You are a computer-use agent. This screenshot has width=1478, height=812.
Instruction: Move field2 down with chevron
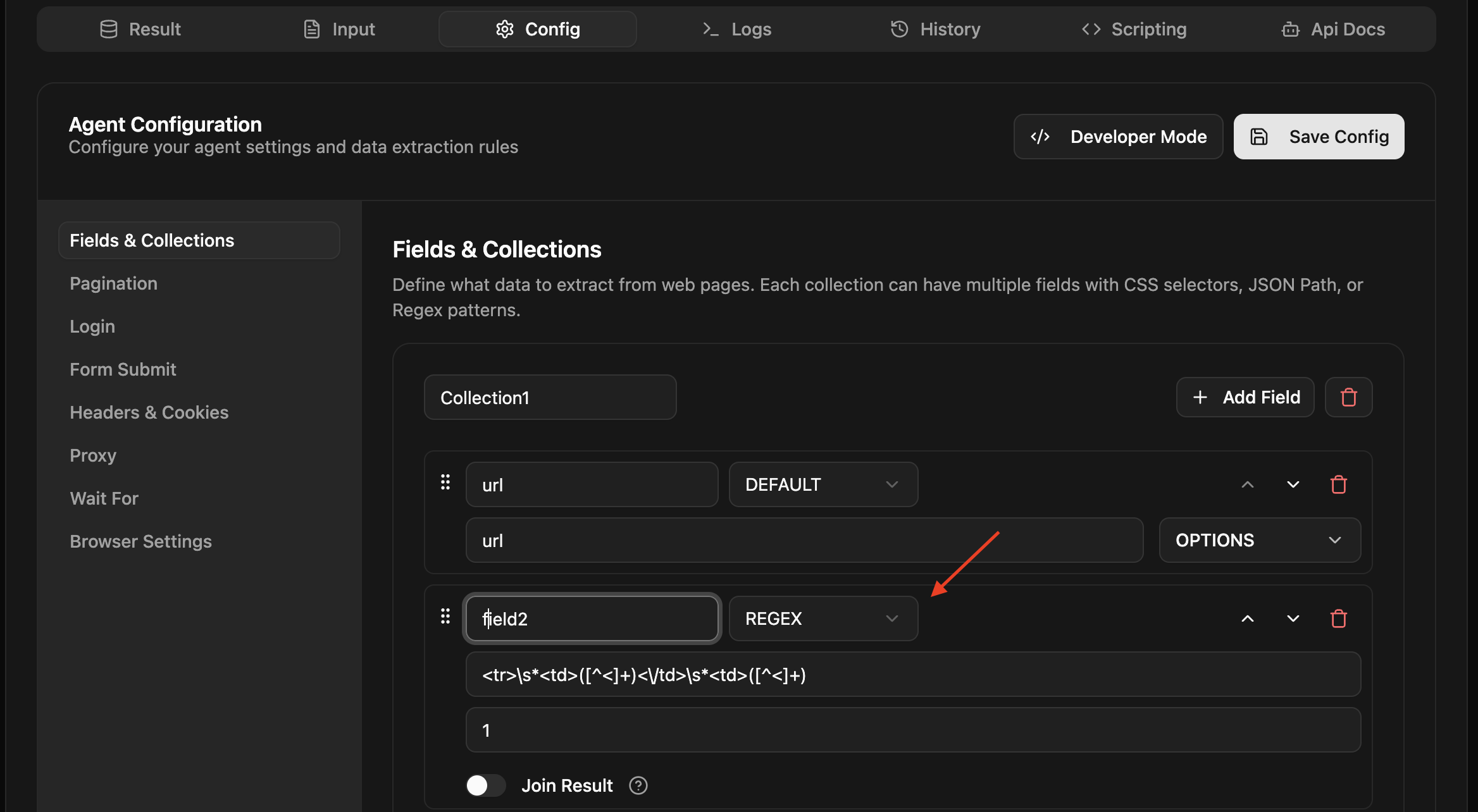point(1293,618)
